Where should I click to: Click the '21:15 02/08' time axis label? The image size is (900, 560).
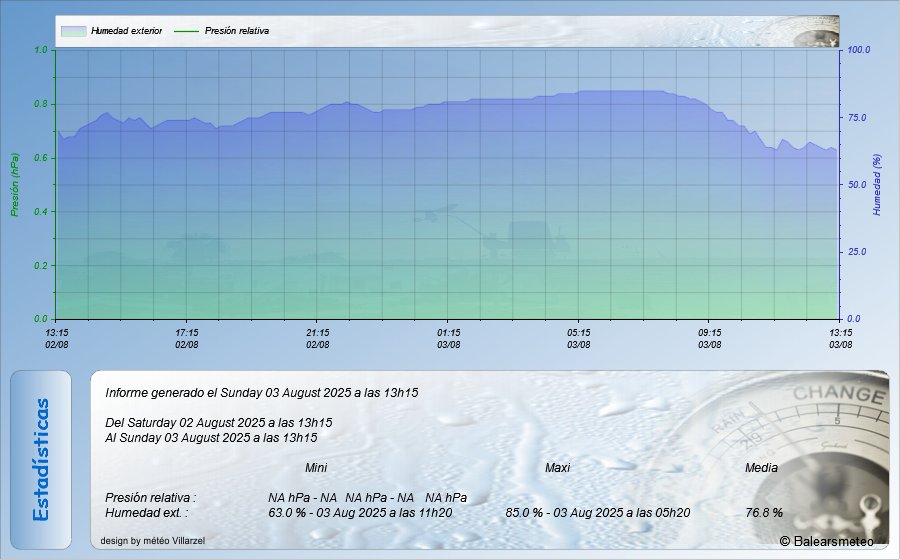[317, 339]
